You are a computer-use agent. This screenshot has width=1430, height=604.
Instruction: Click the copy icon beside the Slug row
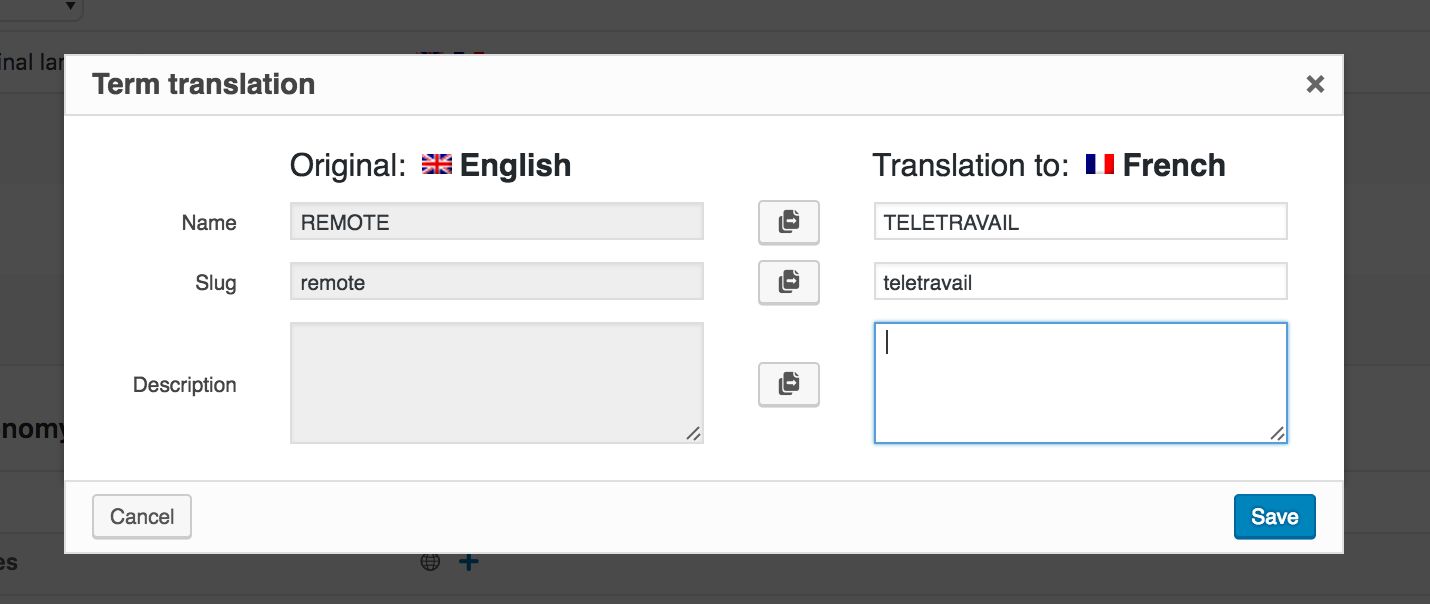tap(788, 282)
